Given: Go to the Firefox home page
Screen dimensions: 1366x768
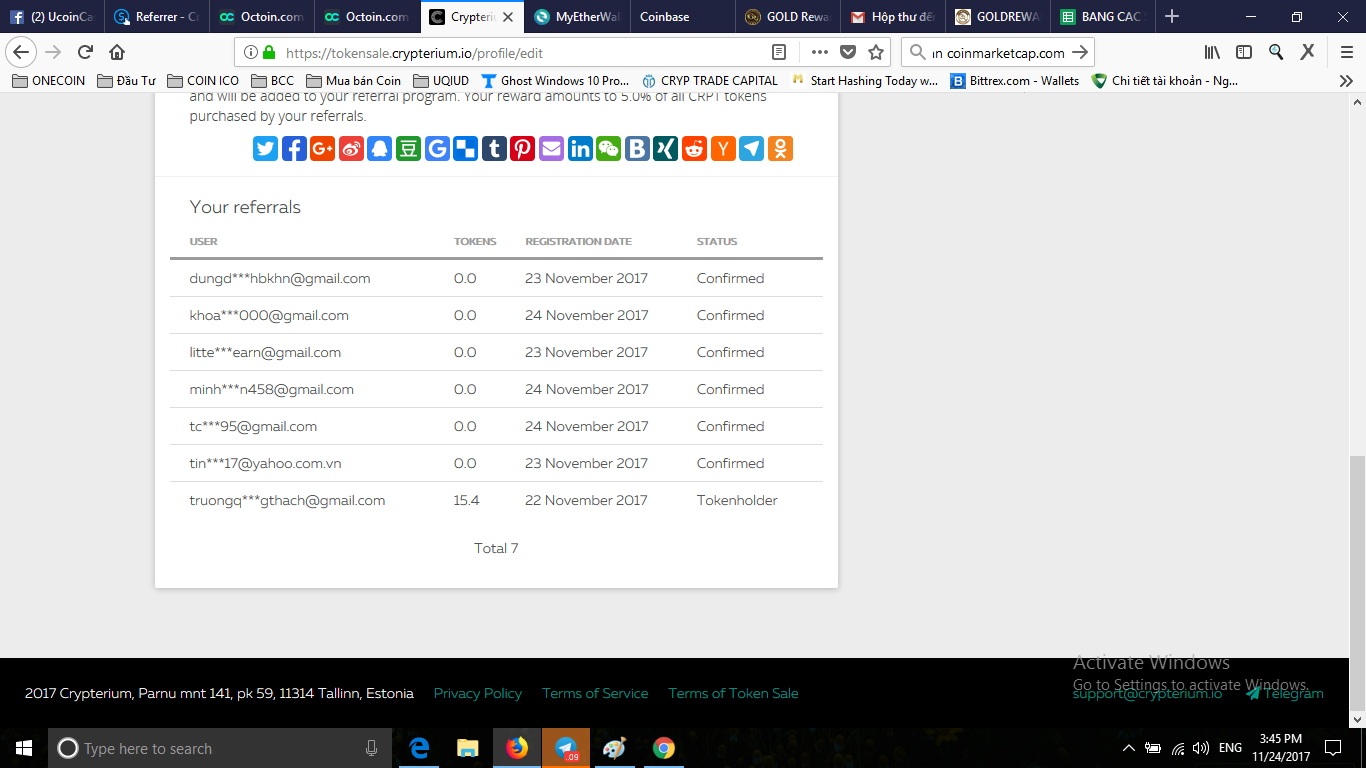Looking at the screenshot, I should pos(117,52).
